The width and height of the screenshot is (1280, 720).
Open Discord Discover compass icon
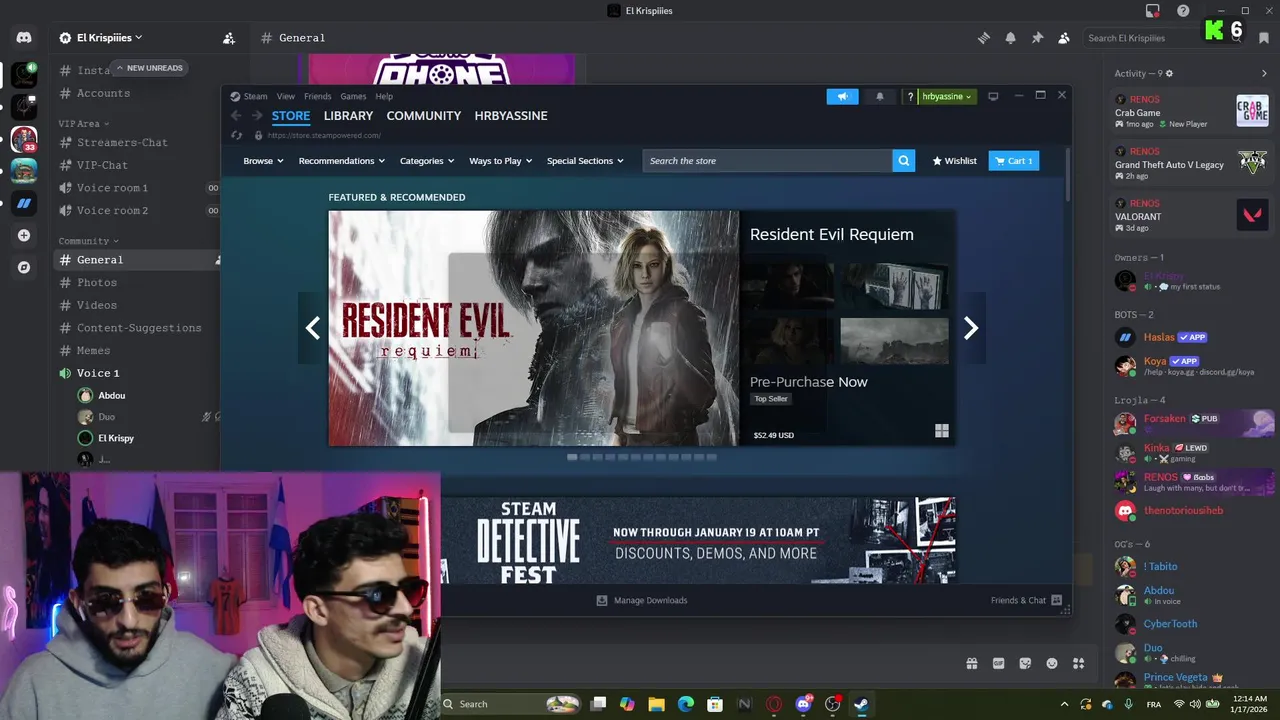point(24,268)
